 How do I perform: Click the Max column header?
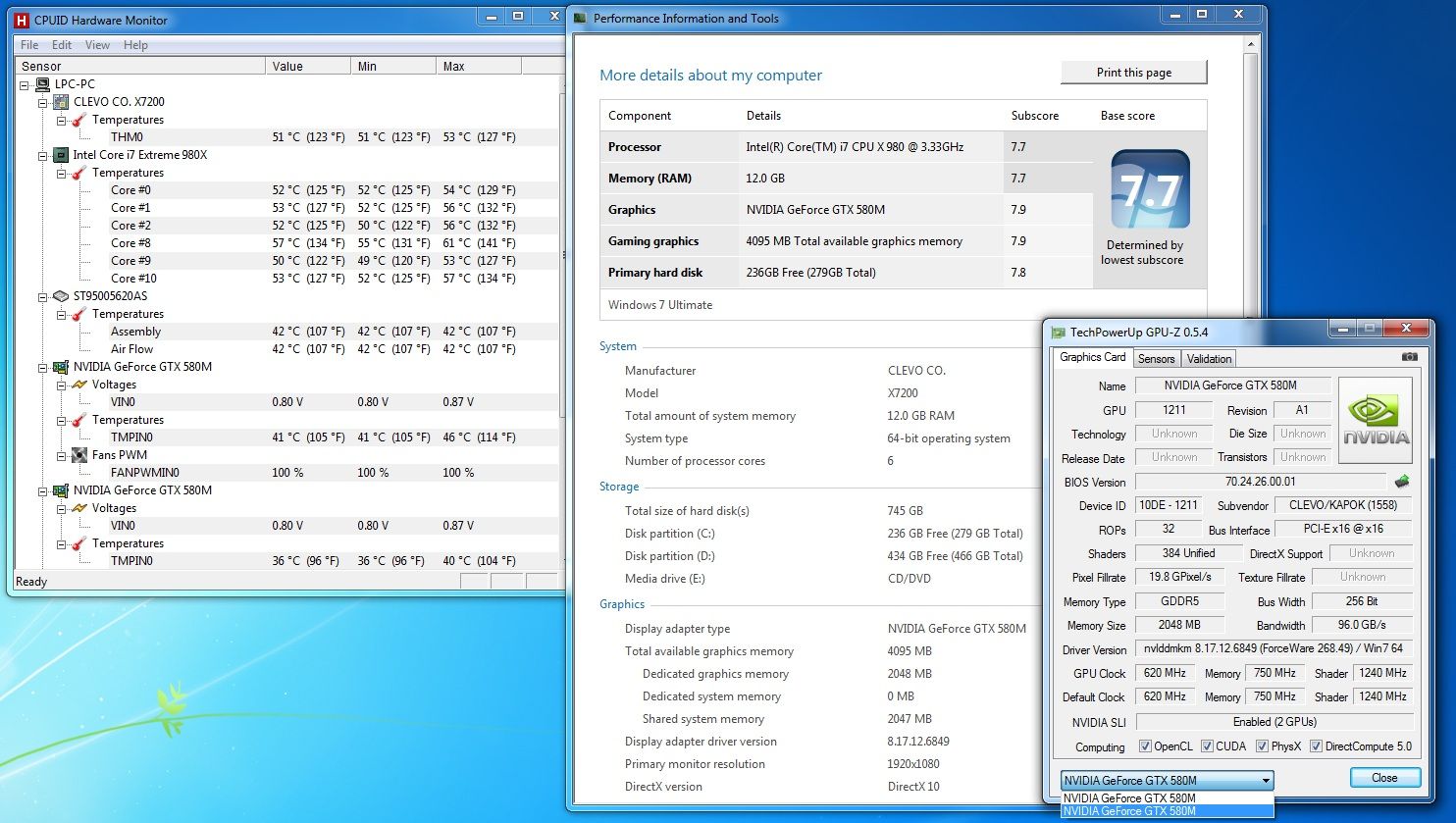click(x=479, y=66)
